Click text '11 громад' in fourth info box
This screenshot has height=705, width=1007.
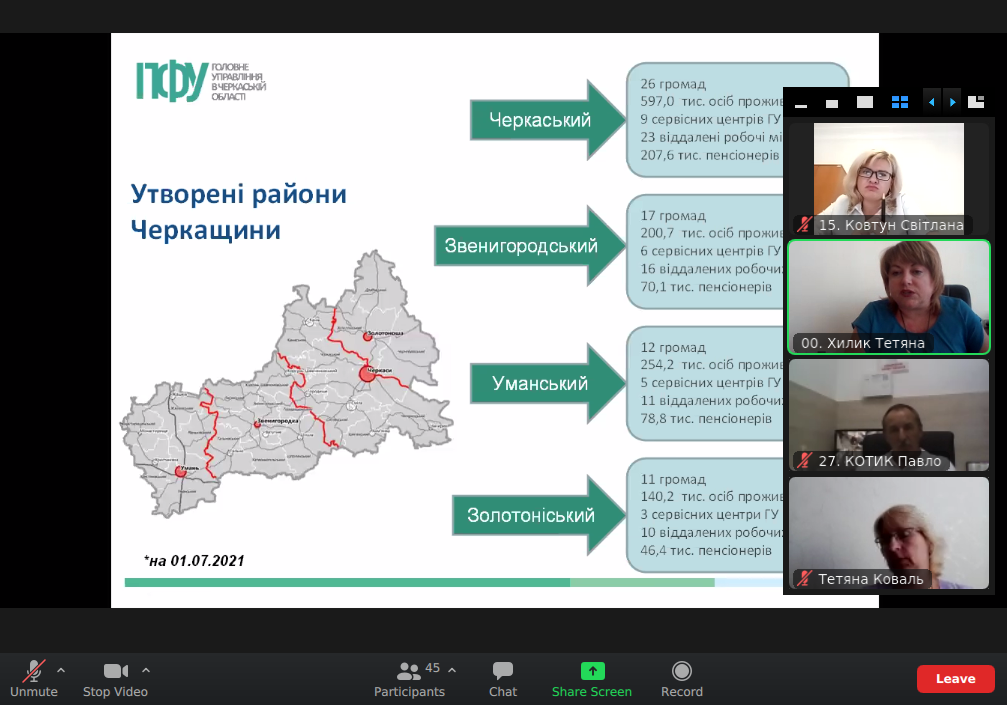tap(673, 480)
